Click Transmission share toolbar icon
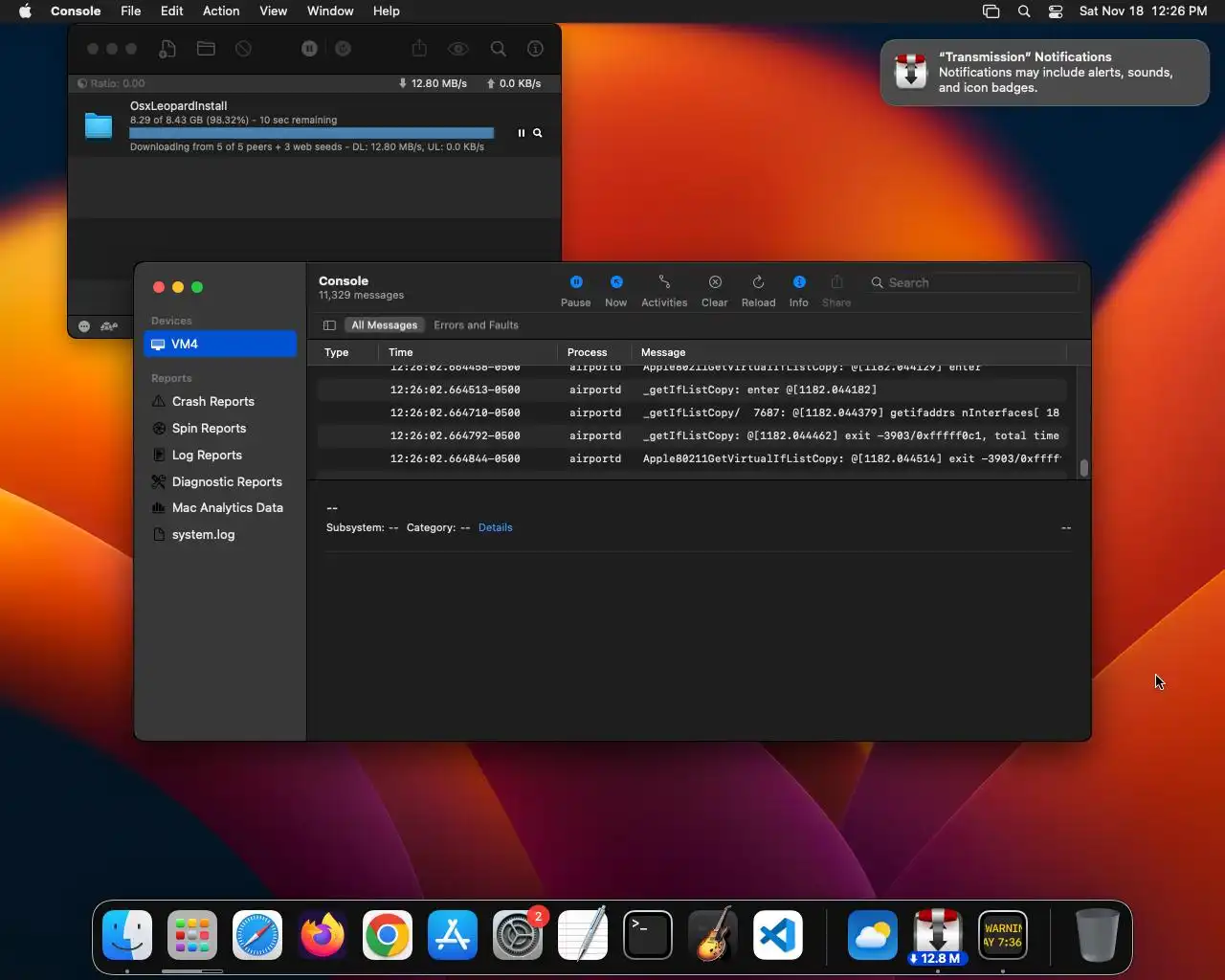This screenshot has height=980, width=1225. pyautogui.click(x=418, y=49)
